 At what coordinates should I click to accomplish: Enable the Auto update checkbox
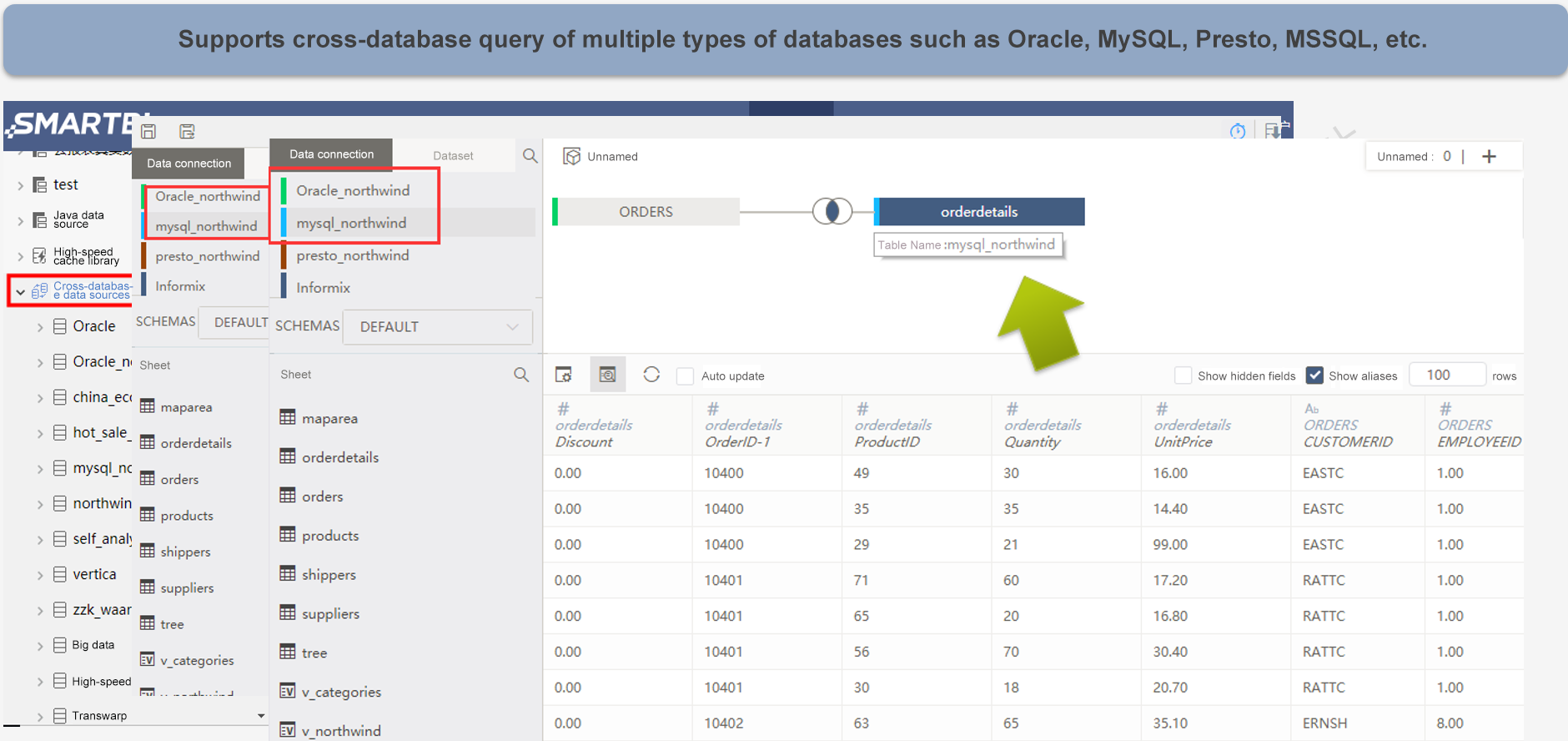pyautogui.click(x=685, y=376)
